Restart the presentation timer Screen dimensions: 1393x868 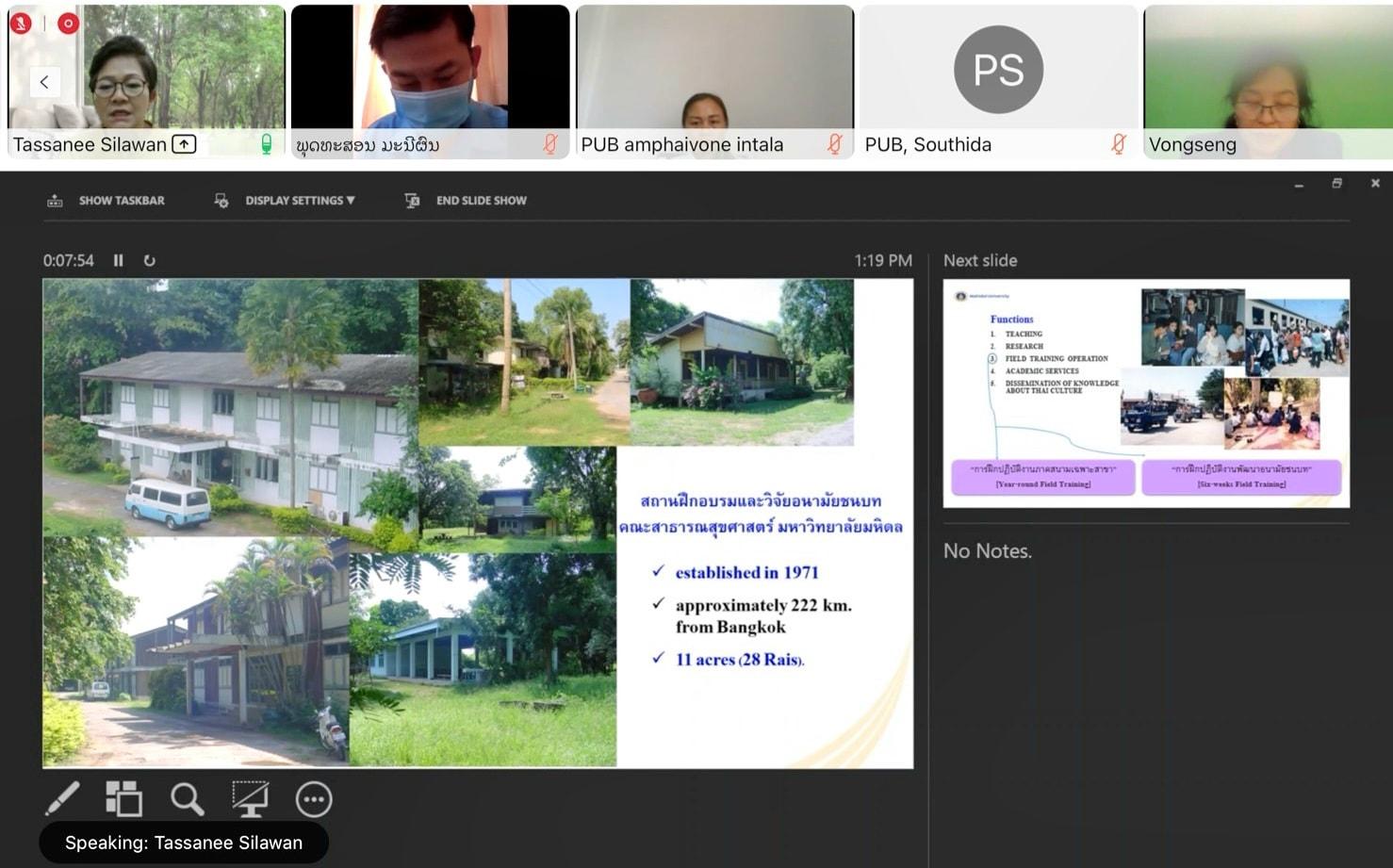click(149, 260)
